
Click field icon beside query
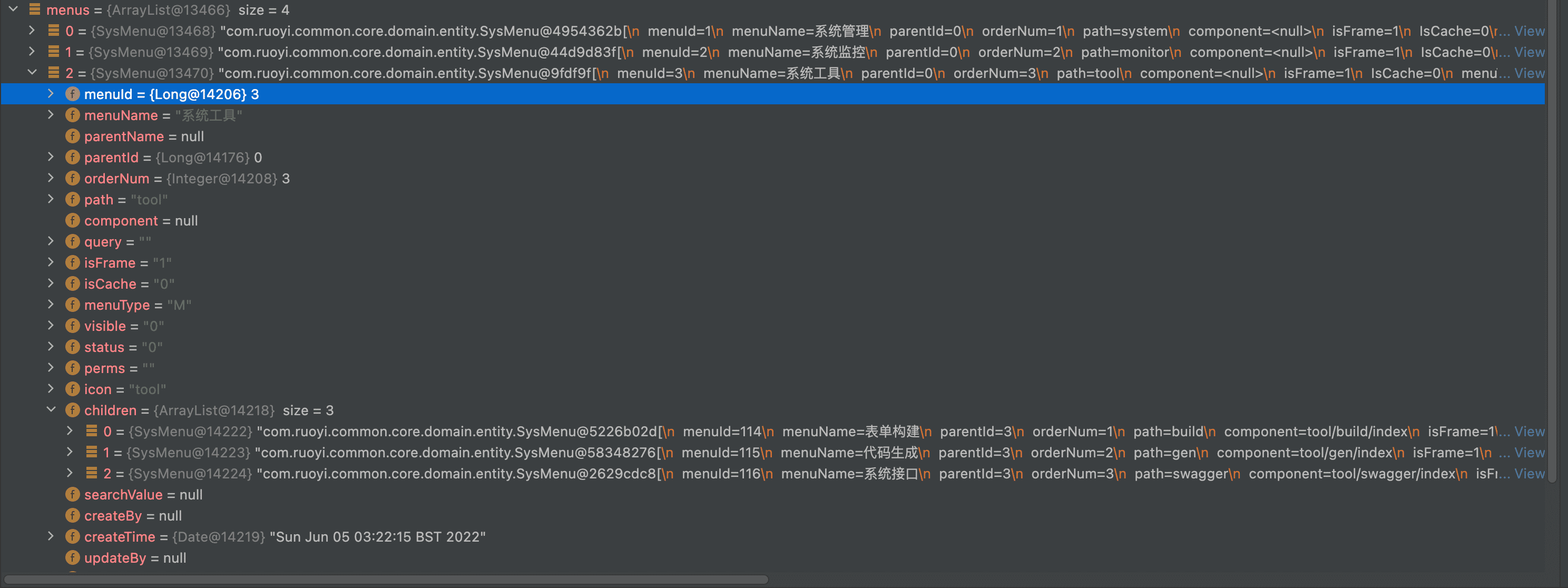pos(72,242)
